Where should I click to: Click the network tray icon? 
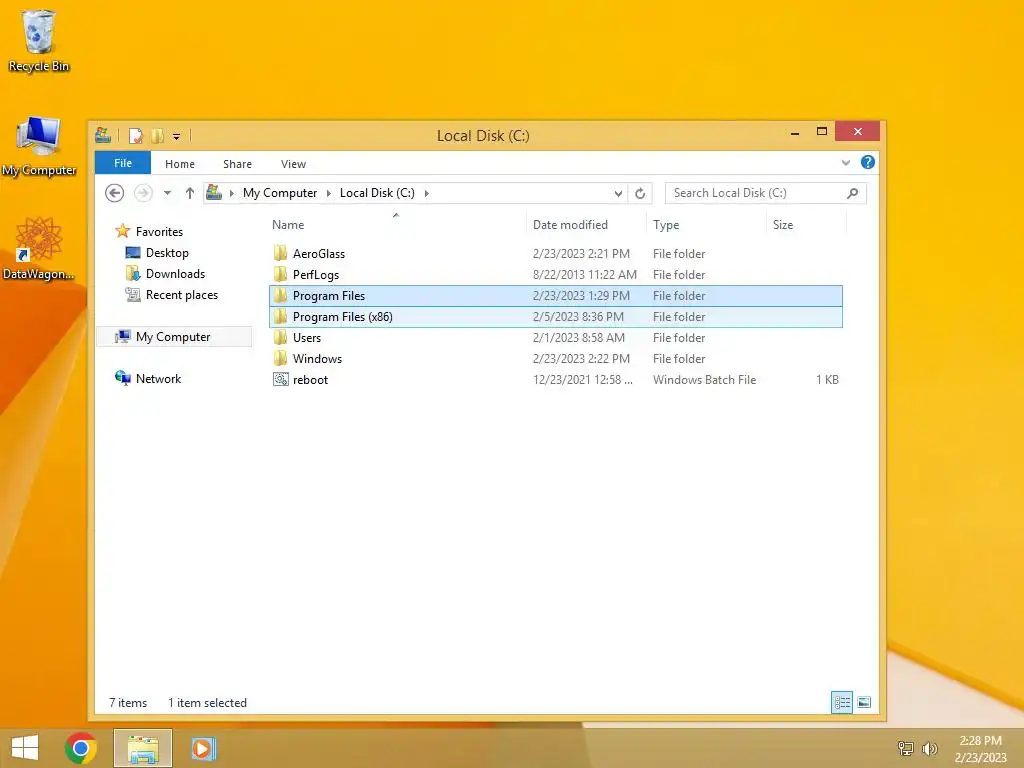click(x=905, y=748)
